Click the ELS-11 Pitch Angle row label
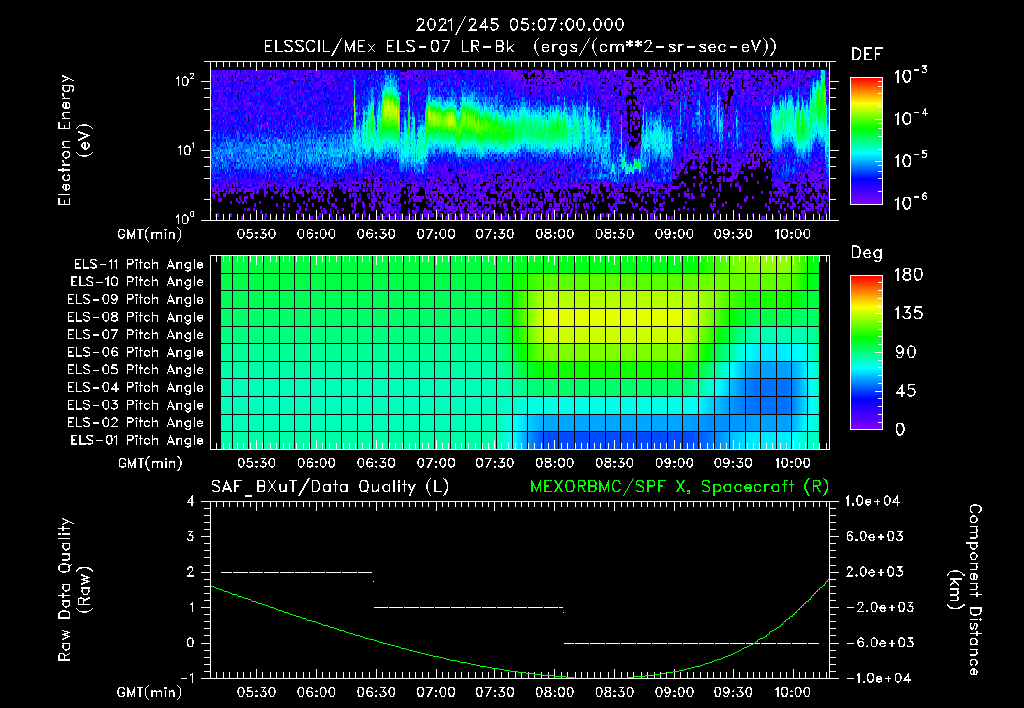Viewport: 1024px width, 708px height. point(138,265)
